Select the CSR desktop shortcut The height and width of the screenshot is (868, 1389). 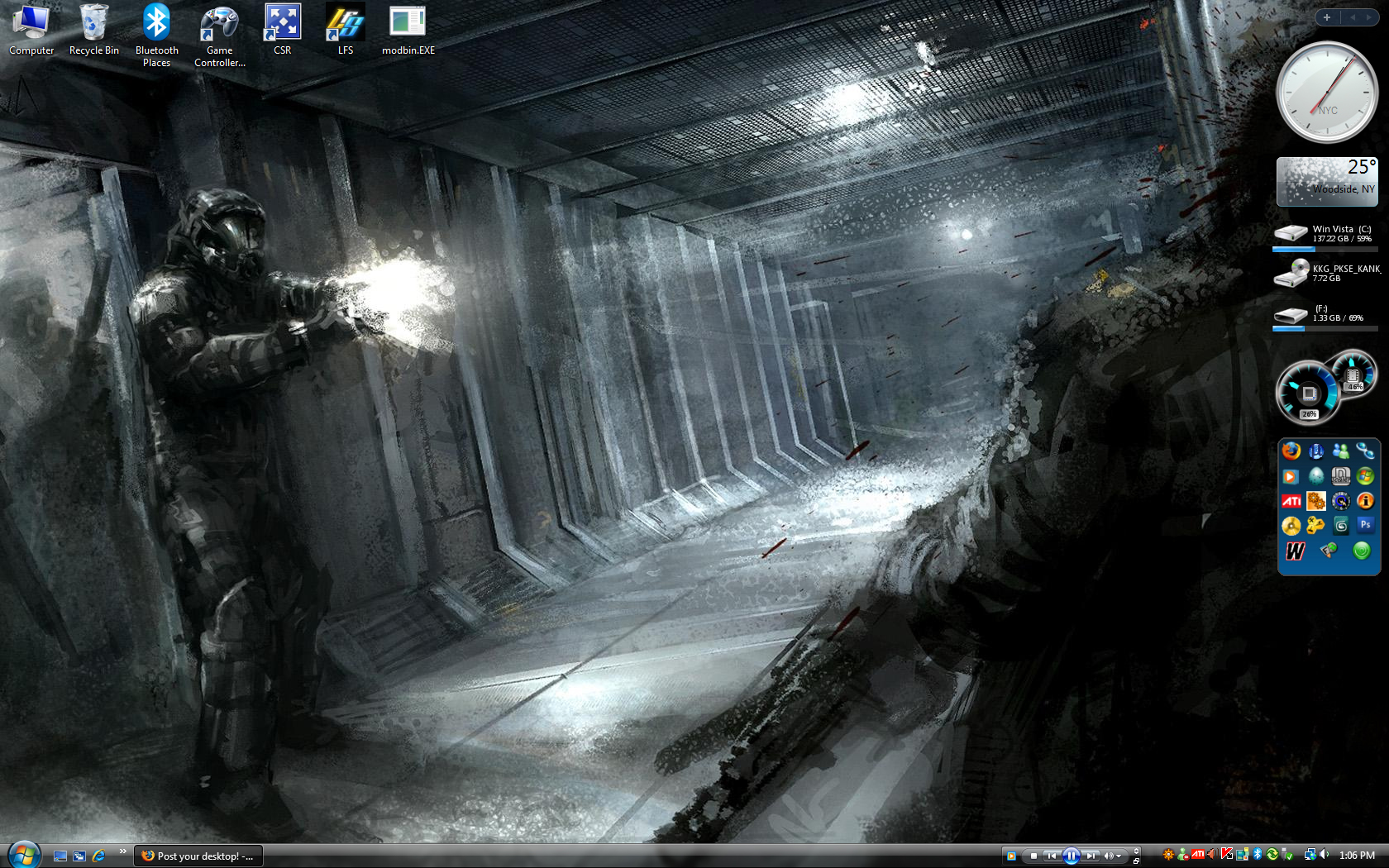(x=282, y=31)
